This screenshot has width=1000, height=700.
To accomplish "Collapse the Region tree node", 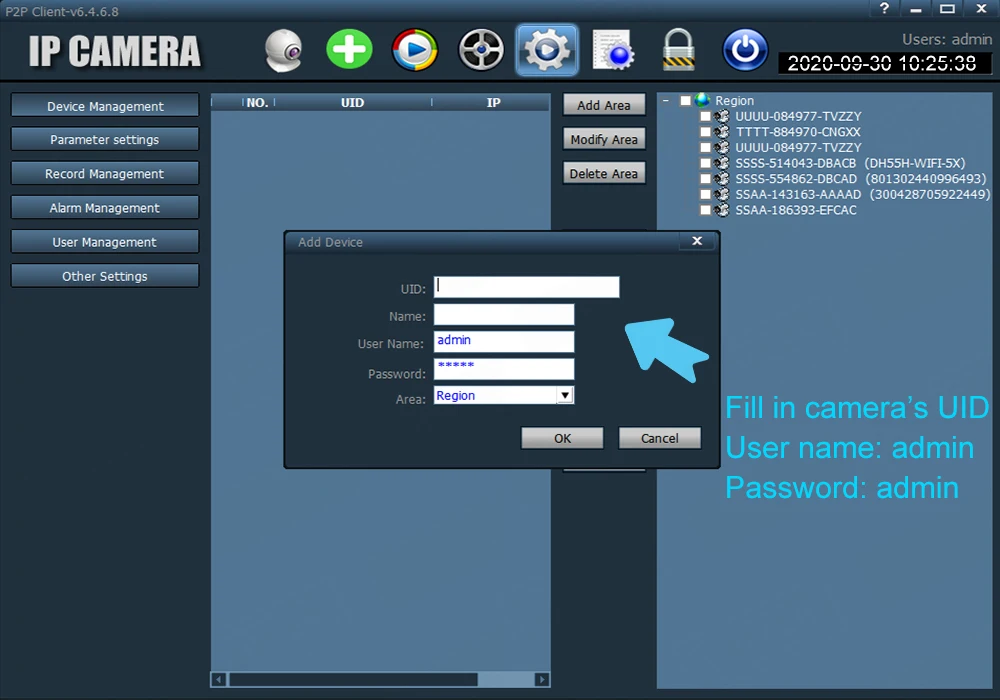I will click(x=666, y=101).
